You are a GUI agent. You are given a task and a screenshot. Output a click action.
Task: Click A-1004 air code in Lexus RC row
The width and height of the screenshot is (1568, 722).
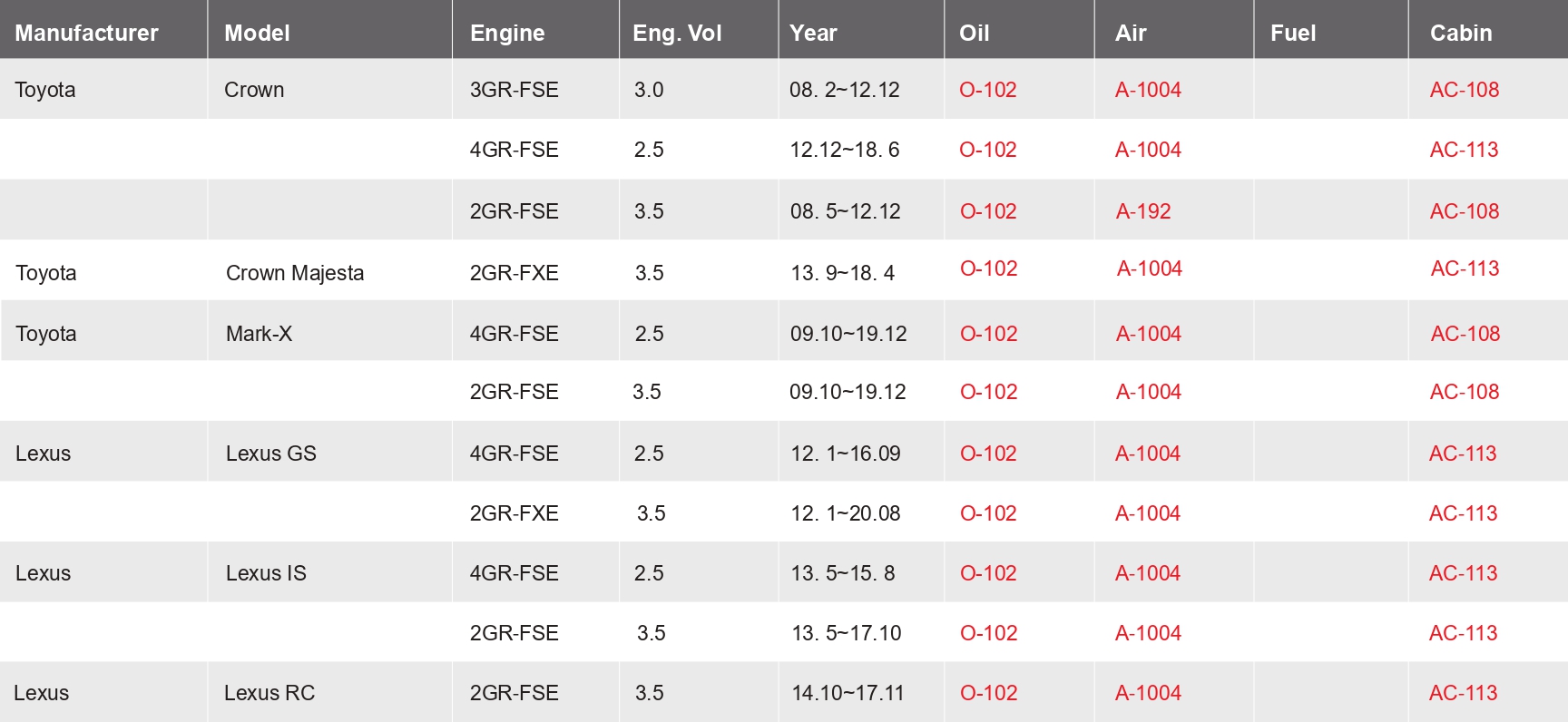click(1149, 693)
